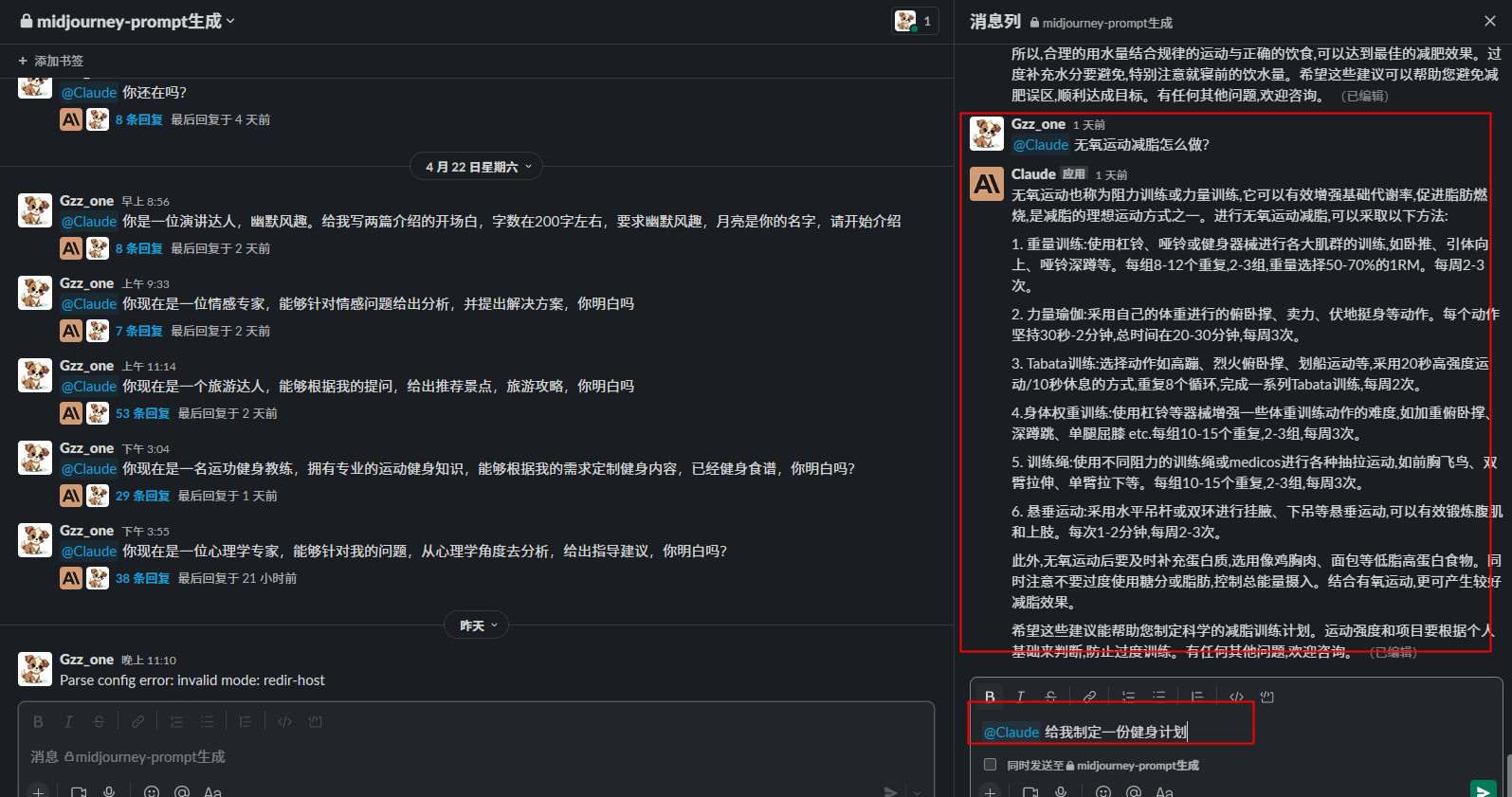Add blockquote in main channel composer
Viewport: 1512px width, 797px height.
click(246, 721)
